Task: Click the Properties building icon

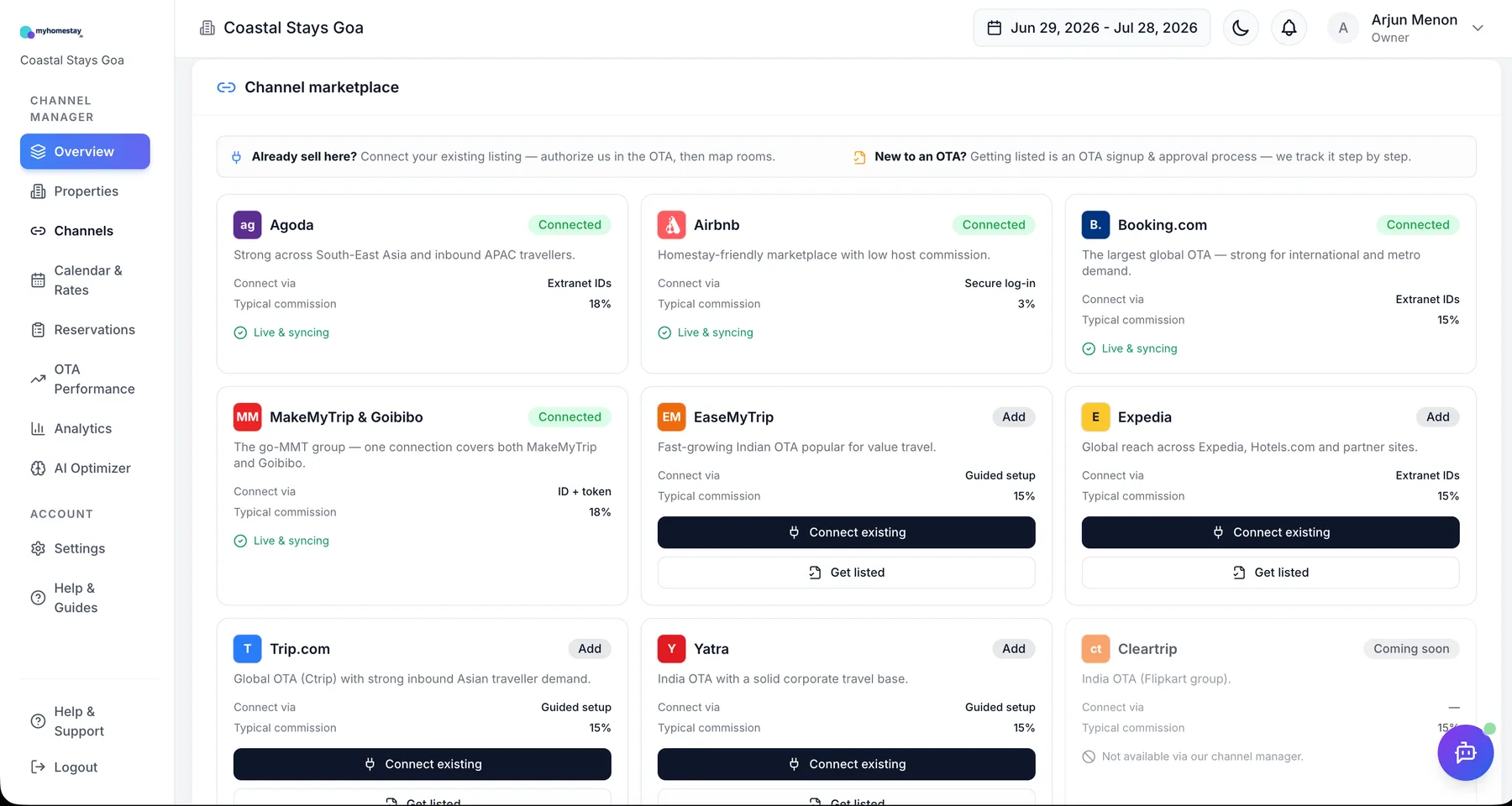Action: pyautogui.click(x=38, y=191)
